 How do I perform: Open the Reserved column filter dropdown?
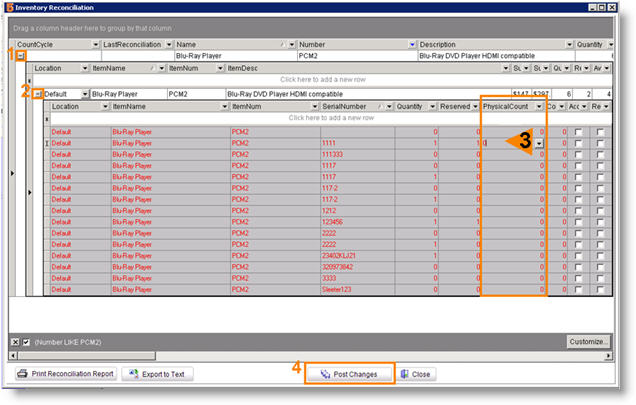point(475,107)
